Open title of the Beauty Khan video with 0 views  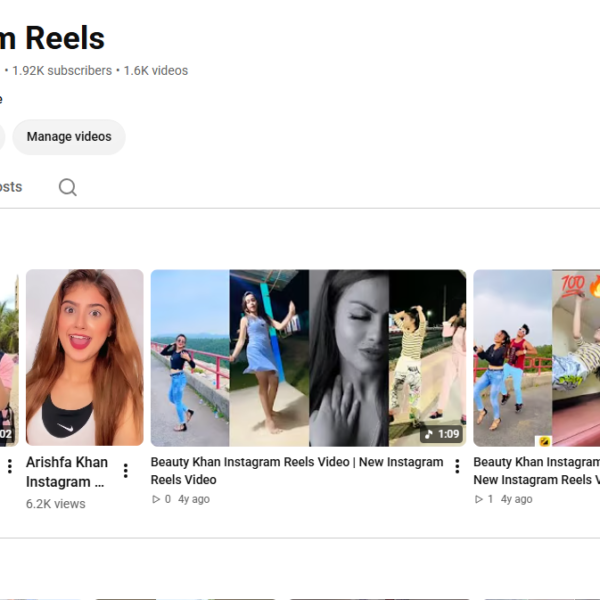(297, 471)
